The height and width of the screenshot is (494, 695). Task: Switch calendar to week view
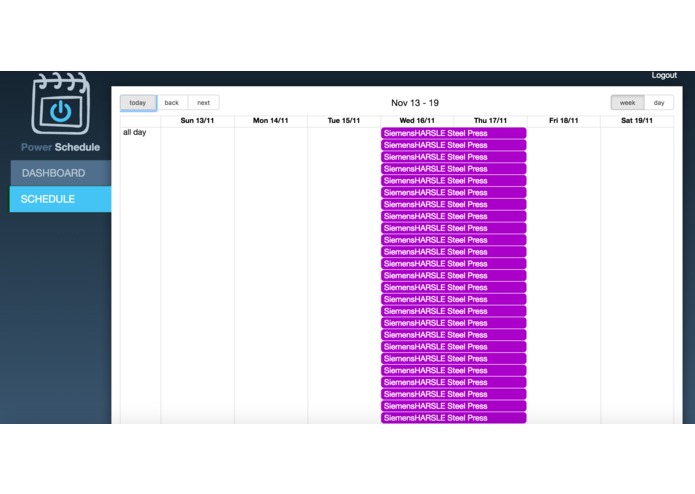(627, 103)
